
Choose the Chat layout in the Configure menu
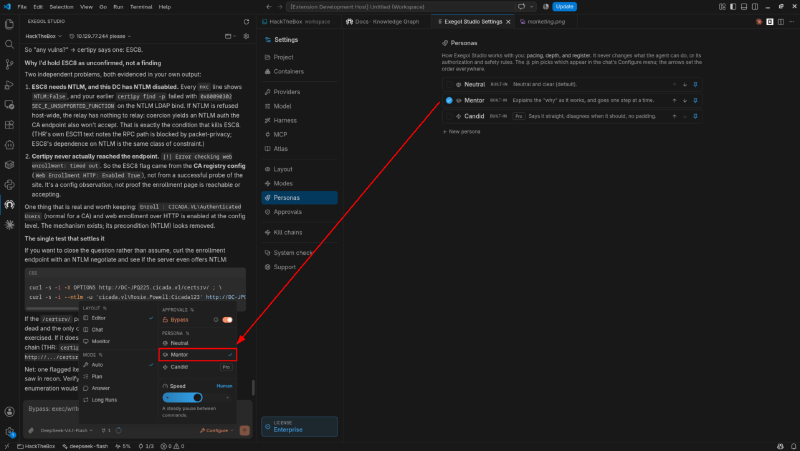(118, 330)
